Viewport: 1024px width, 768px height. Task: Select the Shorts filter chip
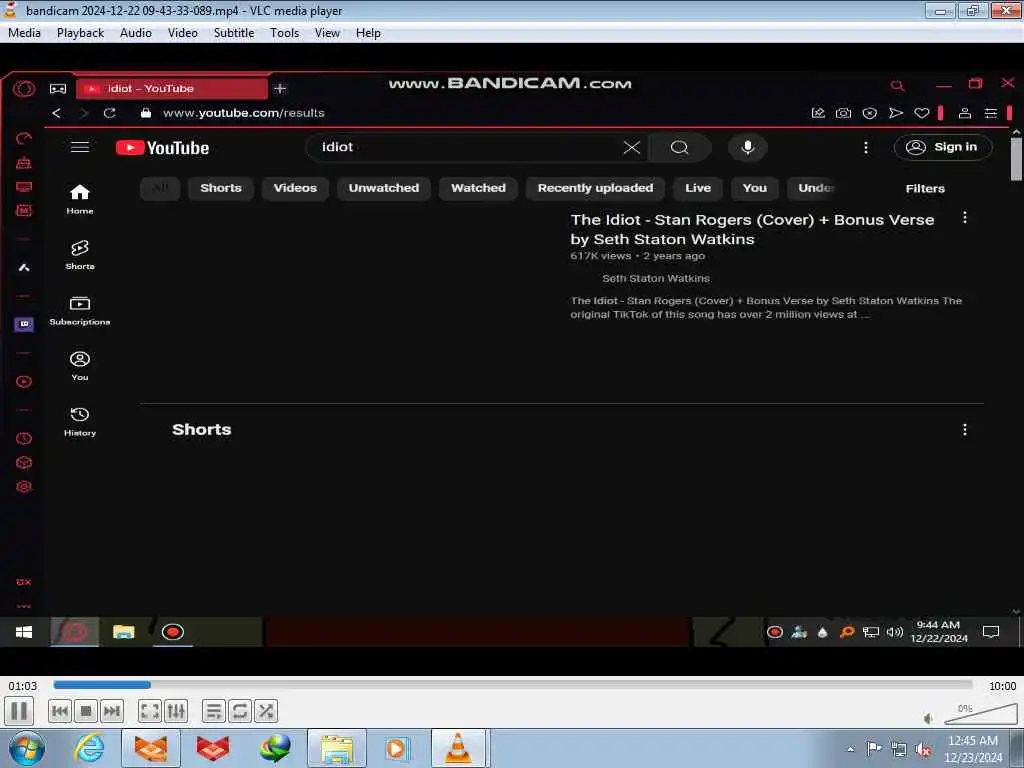(221, 188)
